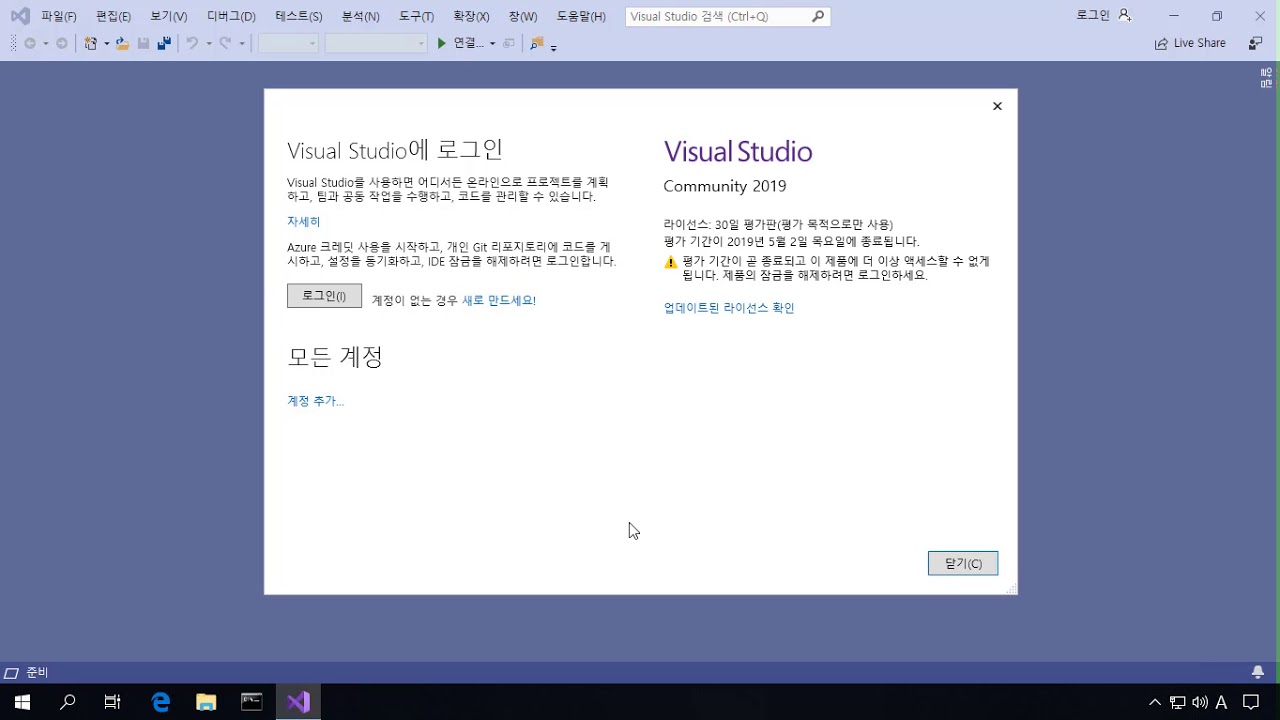Click the Save All toolbar icon

coord(164,43)
